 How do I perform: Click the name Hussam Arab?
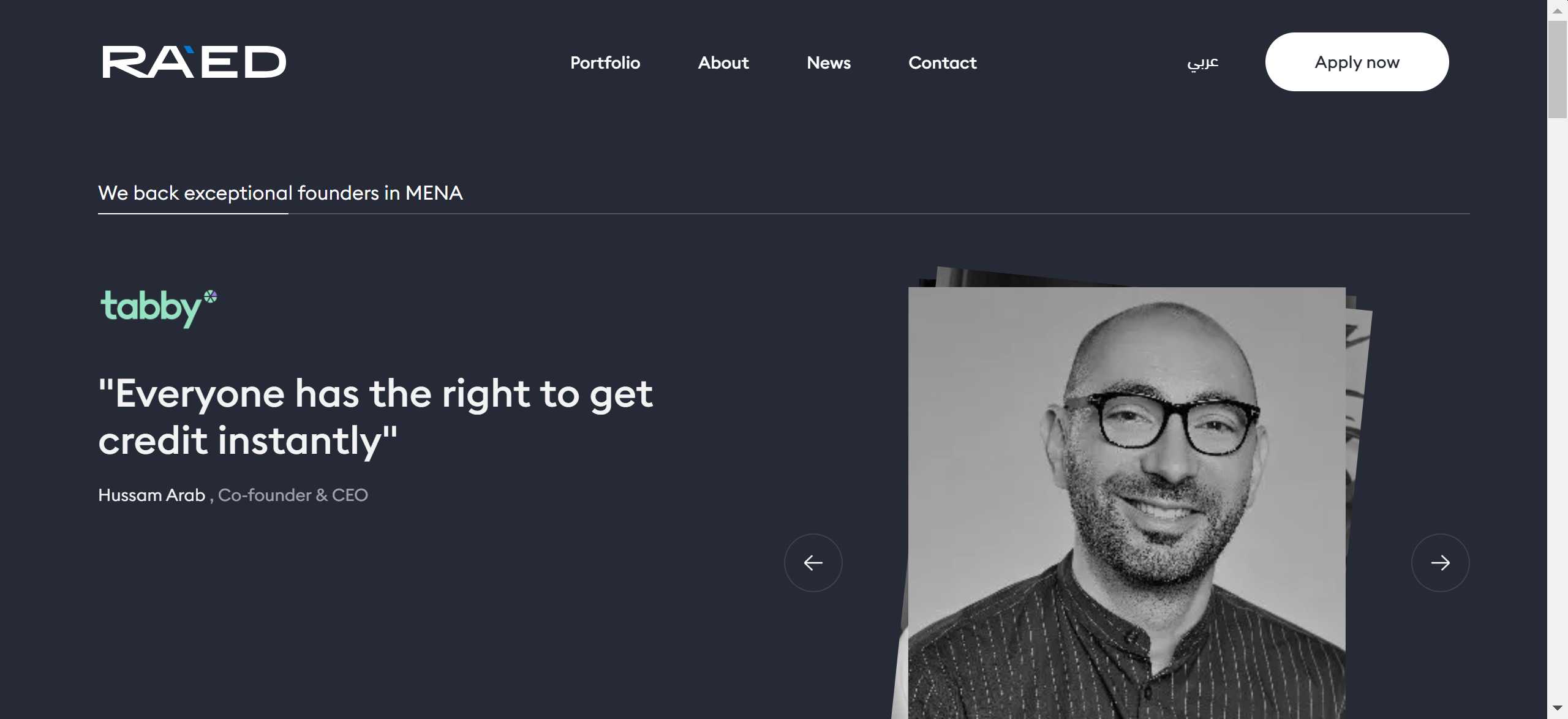[x=151, y=495]
